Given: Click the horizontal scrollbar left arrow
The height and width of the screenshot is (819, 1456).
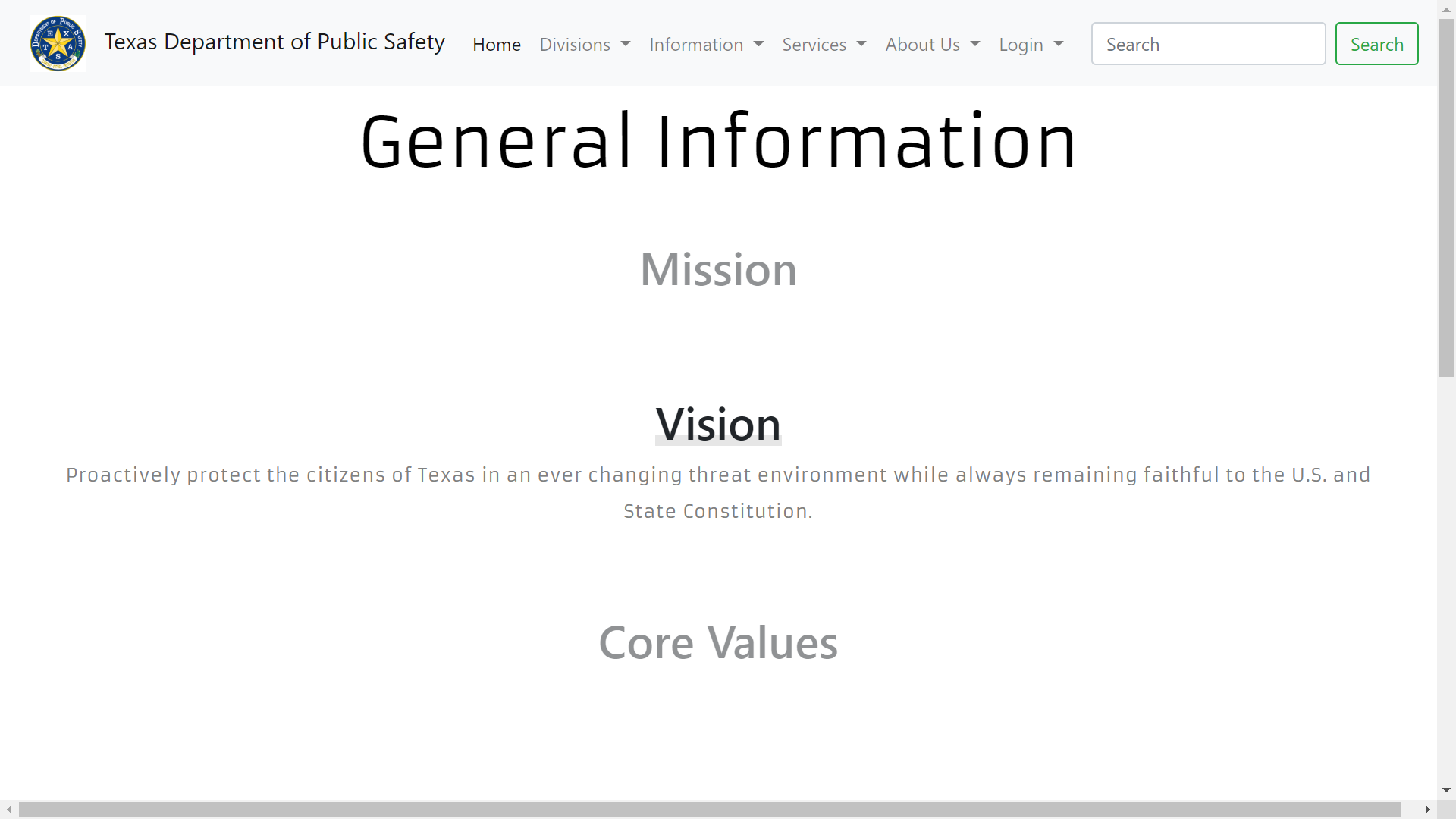Looking at the screenshot, I should 9,810.
